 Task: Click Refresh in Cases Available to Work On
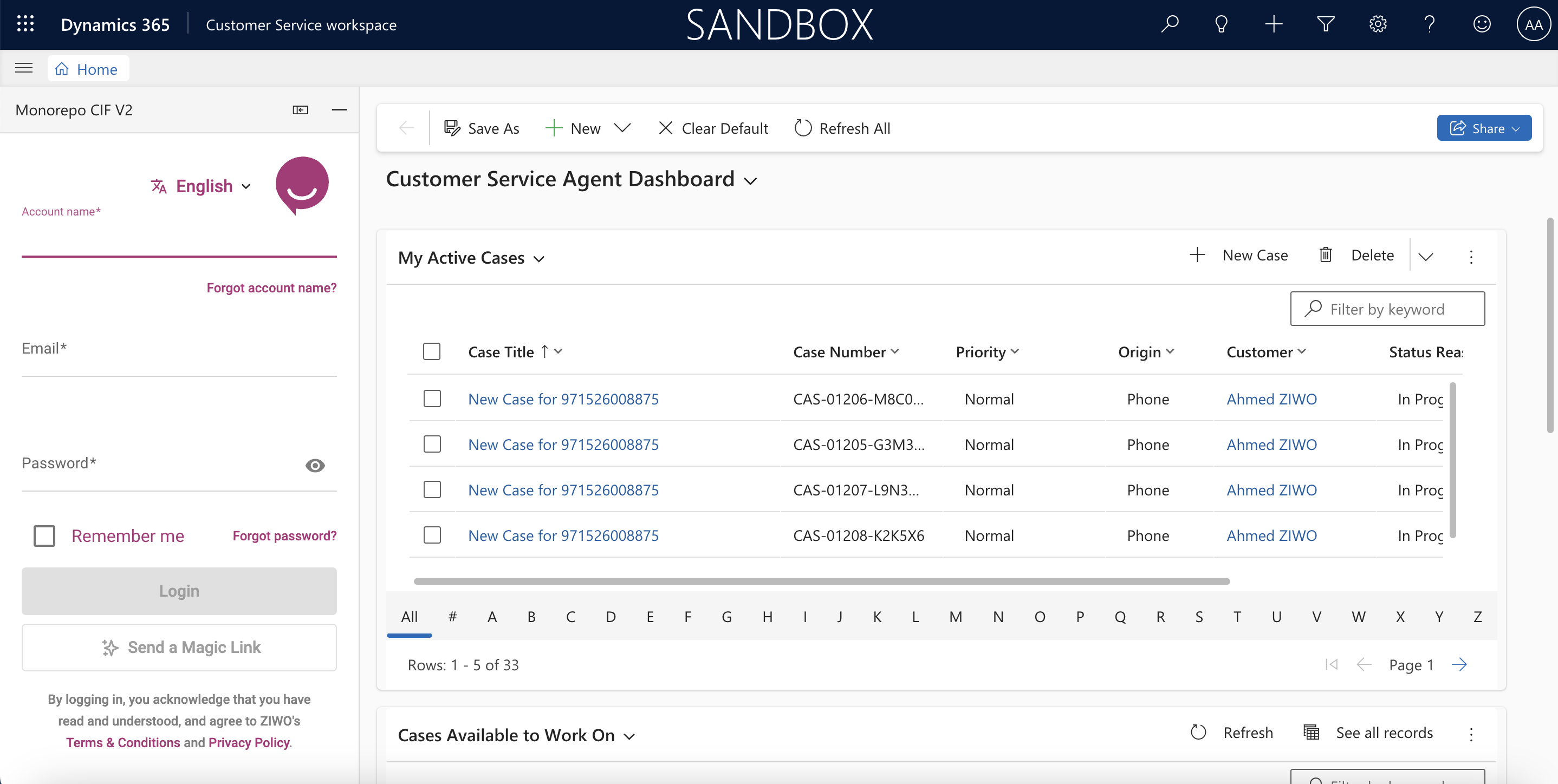click(1232, 733)
